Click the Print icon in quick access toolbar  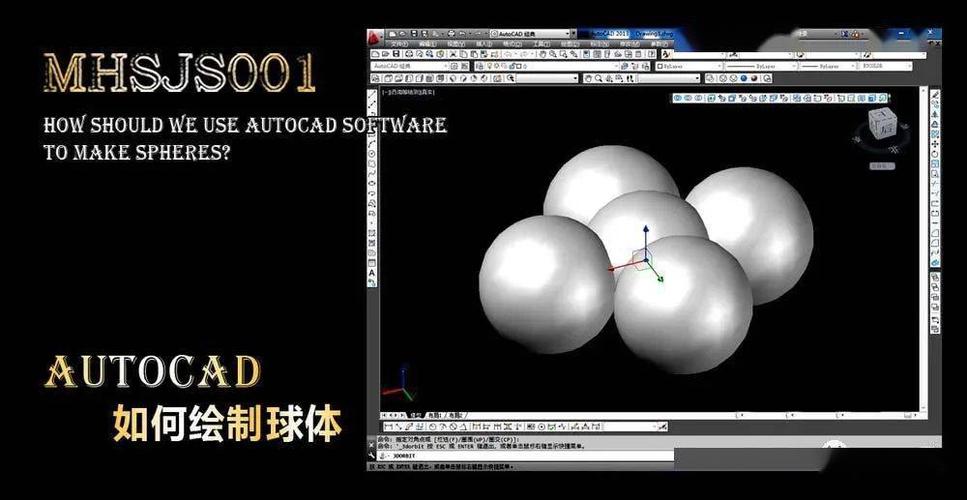tap(450, 32)
